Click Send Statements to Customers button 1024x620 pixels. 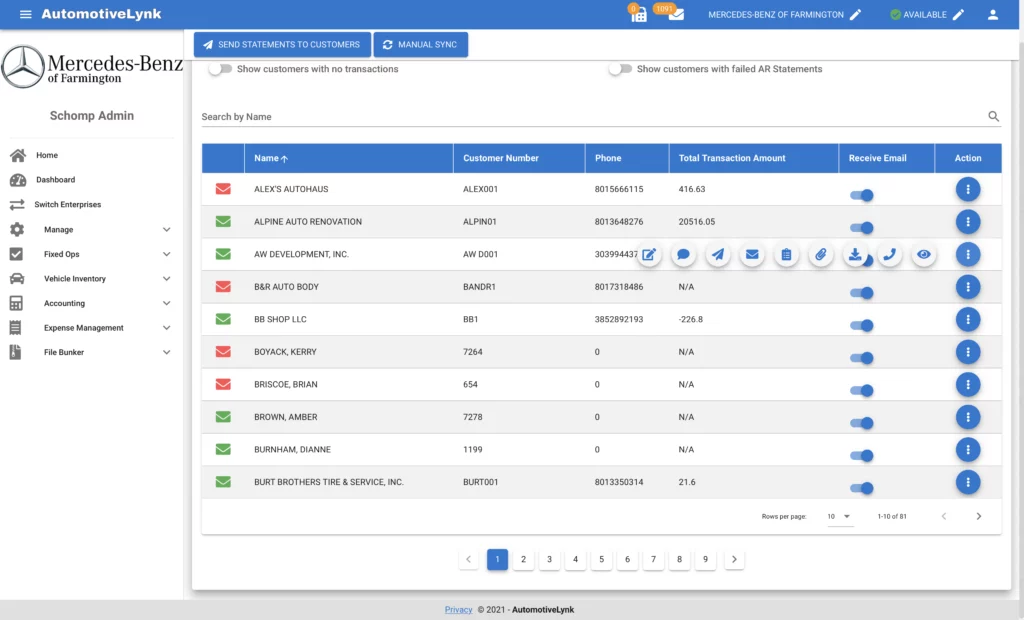(x=282, y=44)
